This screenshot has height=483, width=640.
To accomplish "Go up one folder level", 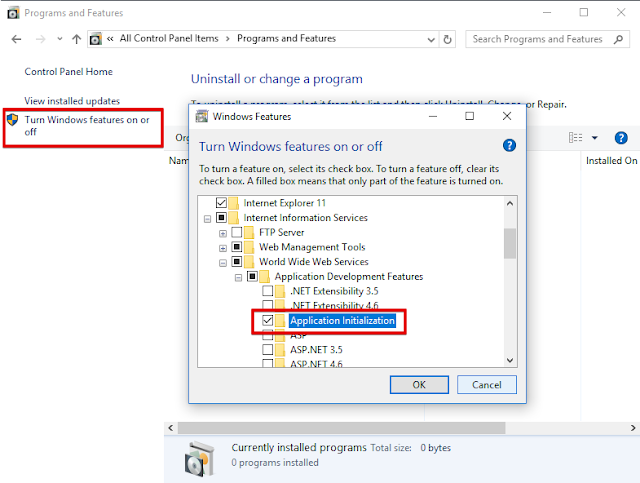I will click(76, 39).
